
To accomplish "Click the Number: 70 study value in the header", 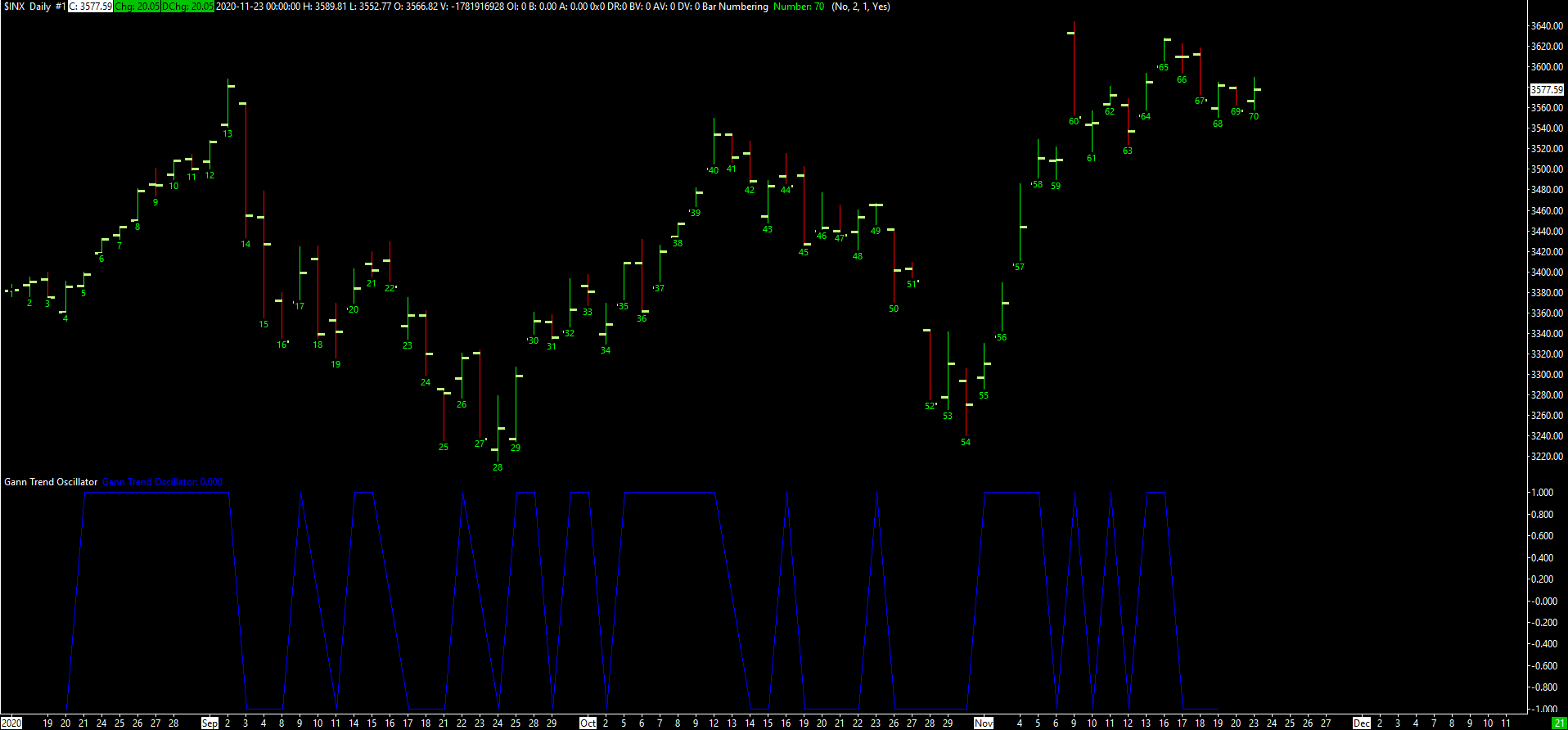I will 799,7.
